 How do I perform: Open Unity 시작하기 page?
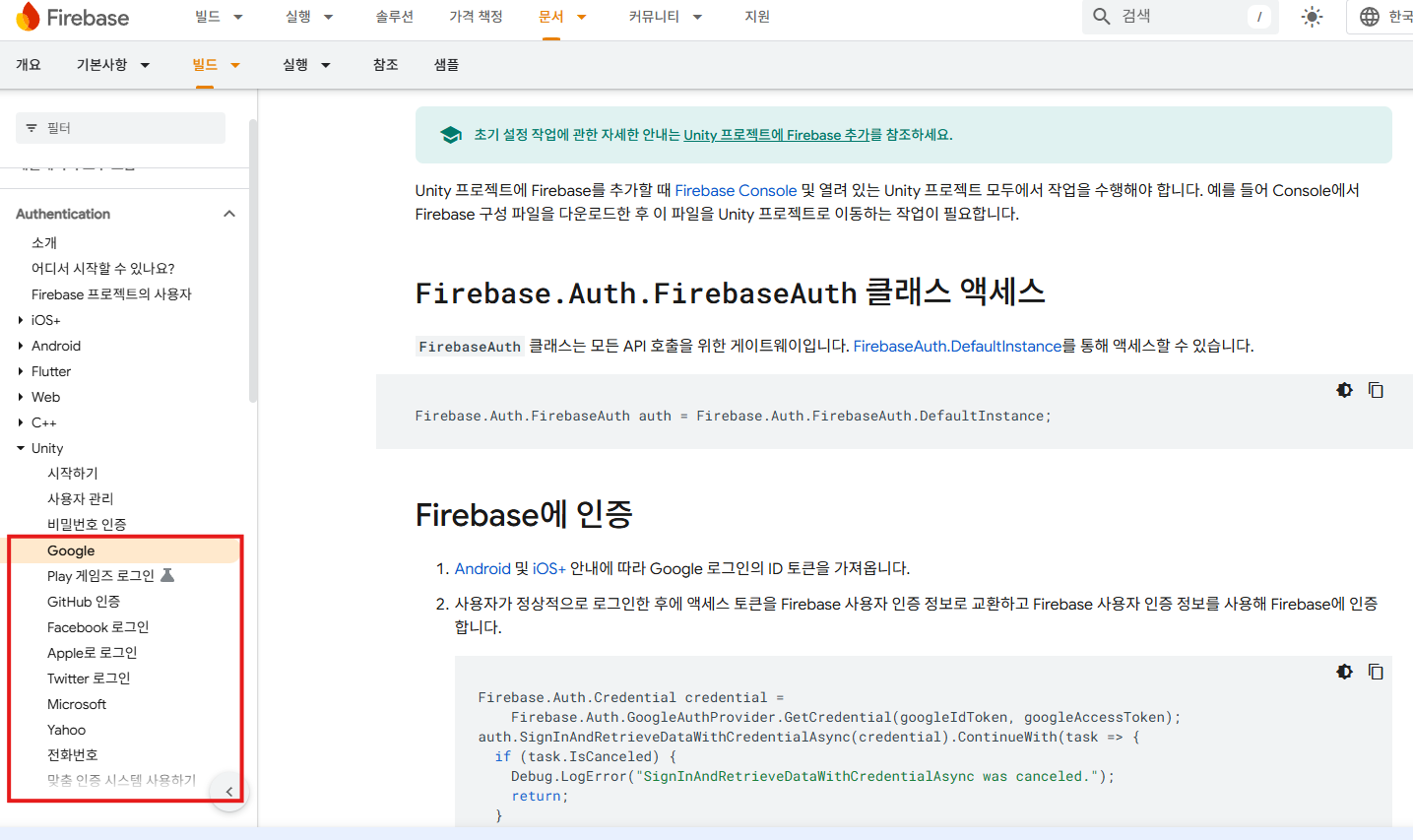73,474
